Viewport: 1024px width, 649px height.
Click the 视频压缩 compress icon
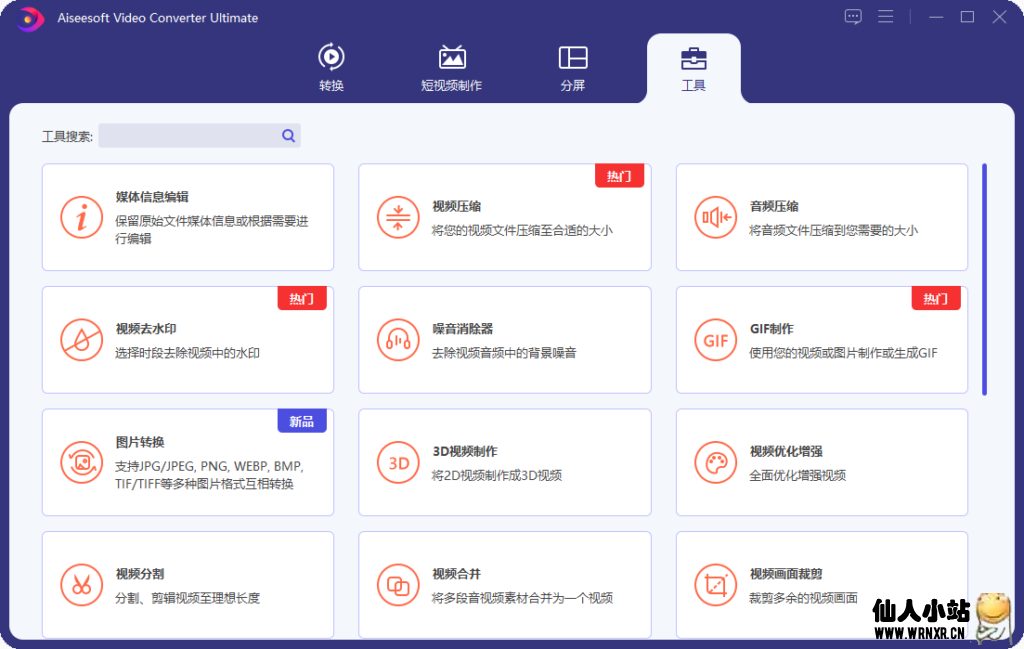coord(398,217)
